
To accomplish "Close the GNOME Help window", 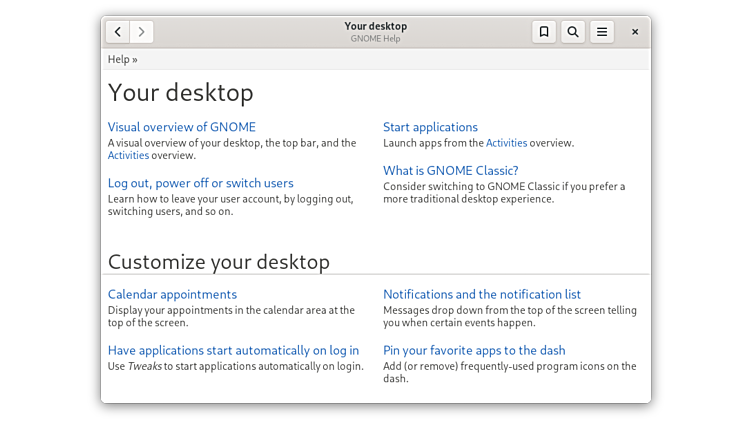I will [x=635, y=32].
